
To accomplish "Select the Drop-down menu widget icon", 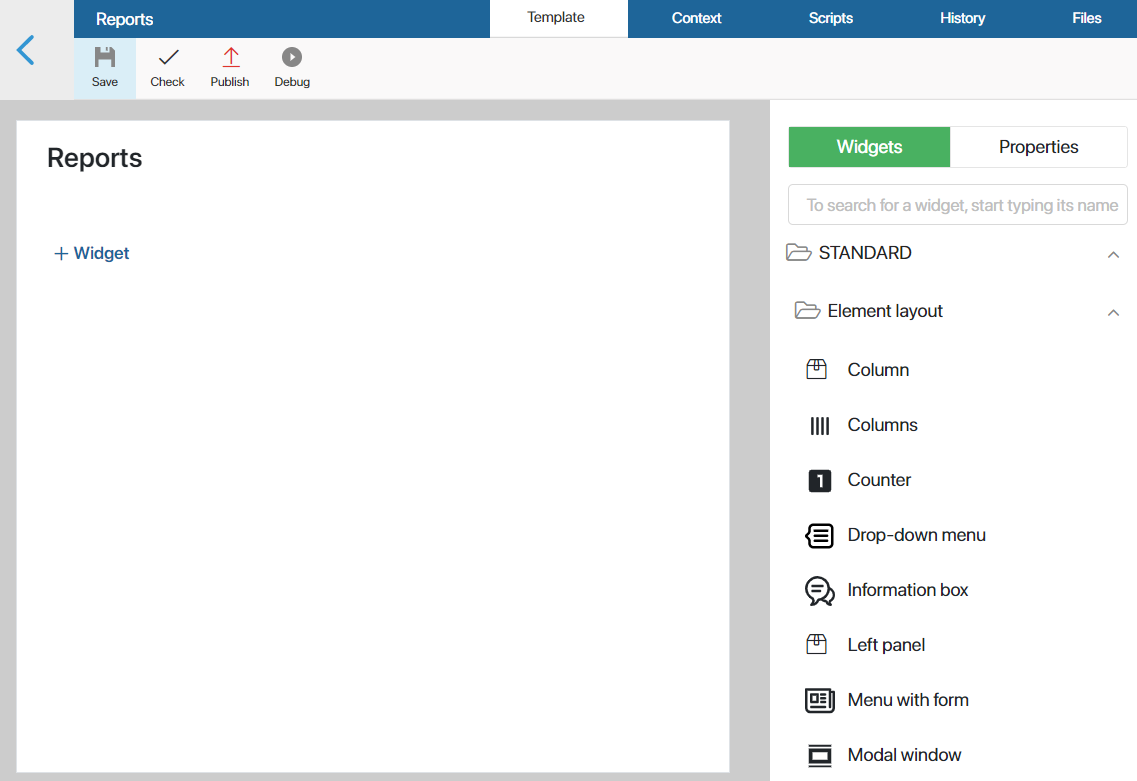I will pos(819,536).
